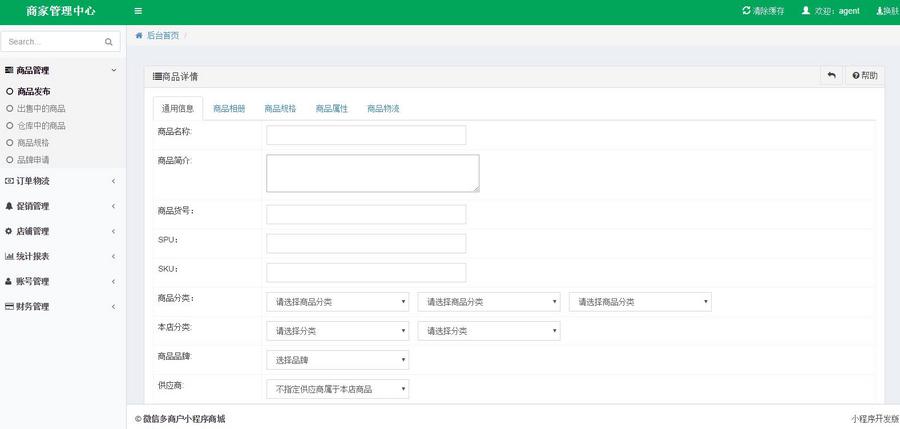Click the 统计报表 chart icon
This screenshot has width=900, height=429.
click(x=9, y=256)
